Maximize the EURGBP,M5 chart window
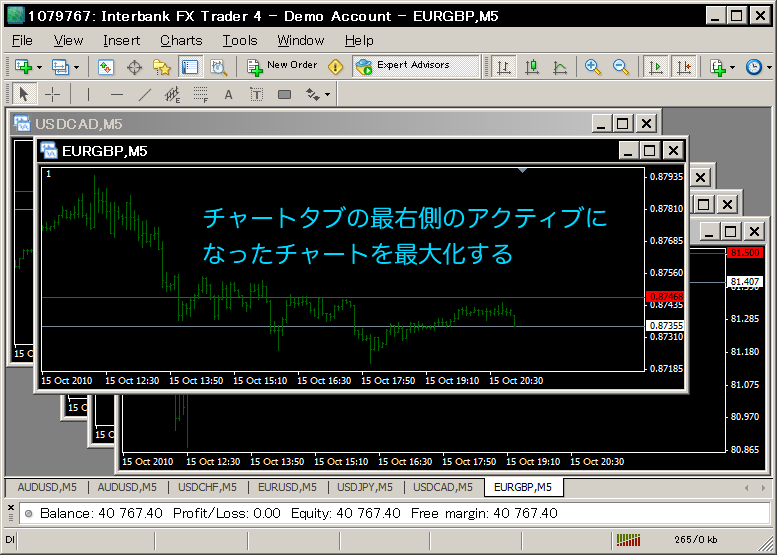777x555 pixels. click(650, 150)
